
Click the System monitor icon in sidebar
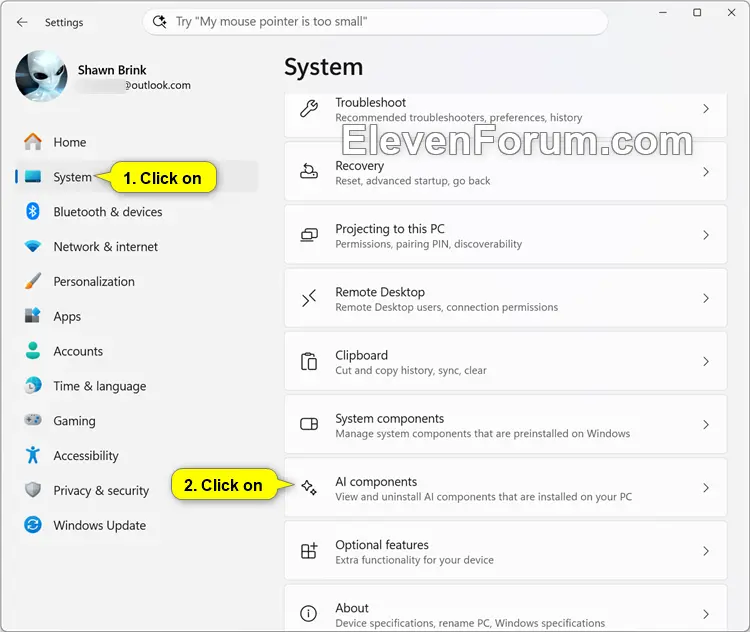pyautogui.click(x=33, y=177)
